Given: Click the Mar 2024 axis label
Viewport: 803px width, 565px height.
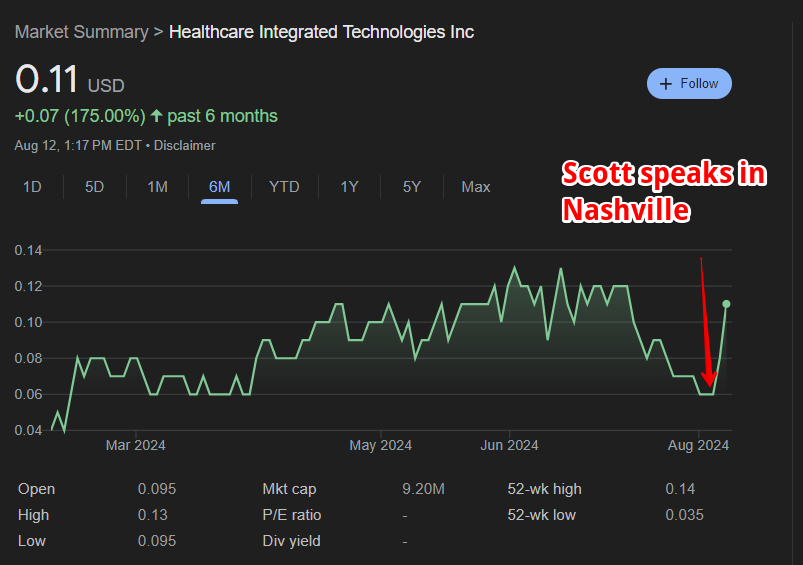Looking at the screenshot, I should [x=135, y=445].
